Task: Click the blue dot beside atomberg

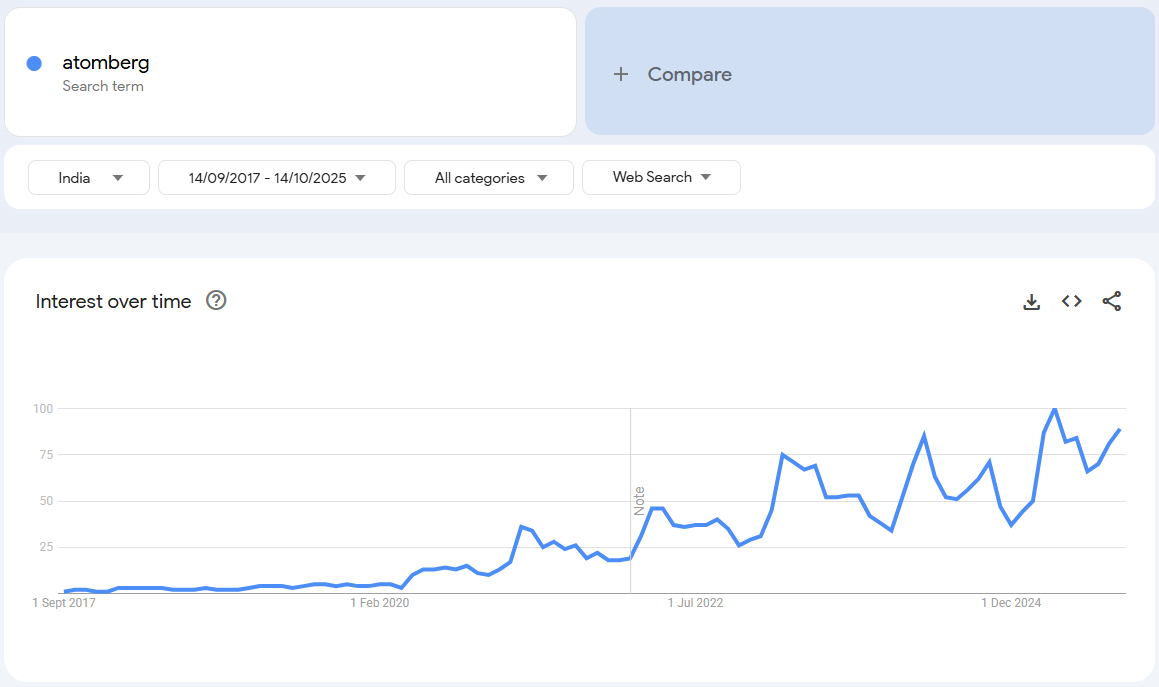Action: [34, 64]
